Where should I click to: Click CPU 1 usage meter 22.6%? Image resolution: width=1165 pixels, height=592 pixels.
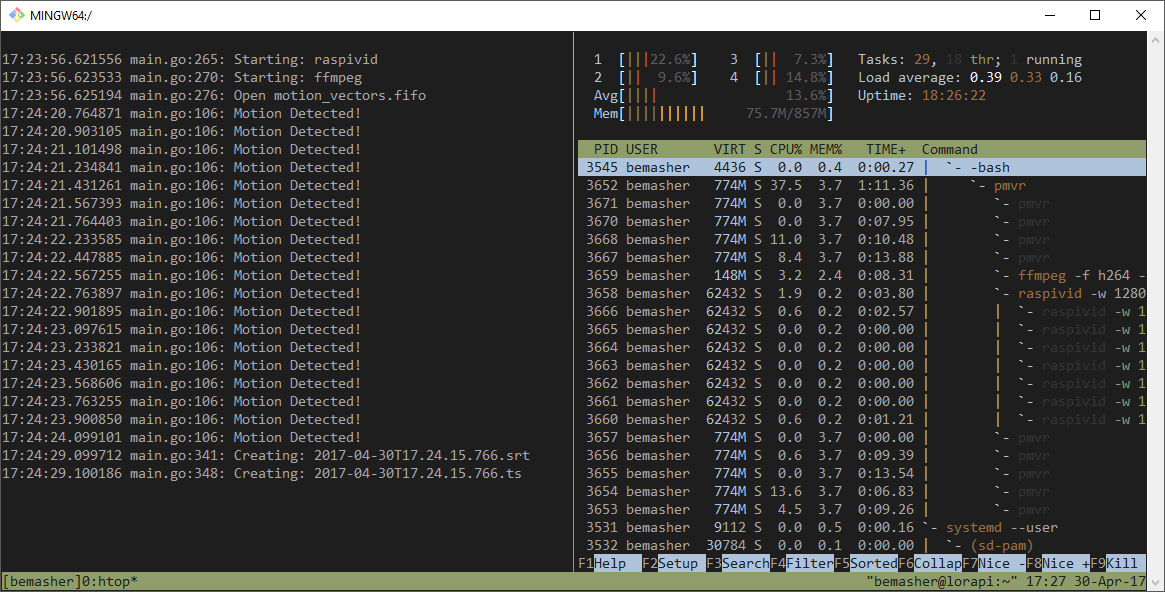point(646,59)
